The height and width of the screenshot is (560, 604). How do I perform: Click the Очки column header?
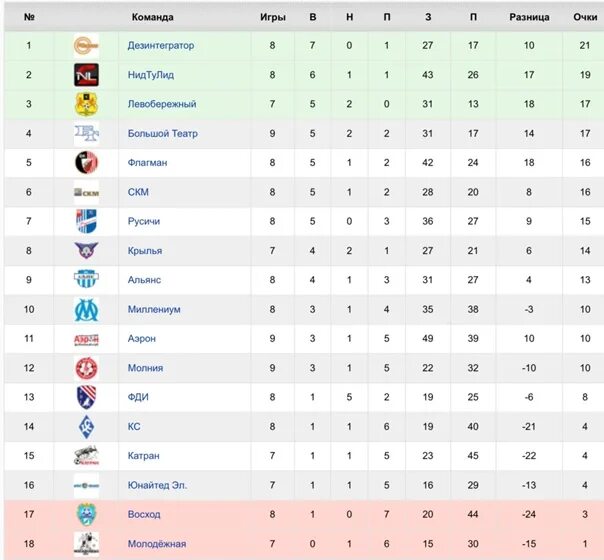[x=585, y=17]
